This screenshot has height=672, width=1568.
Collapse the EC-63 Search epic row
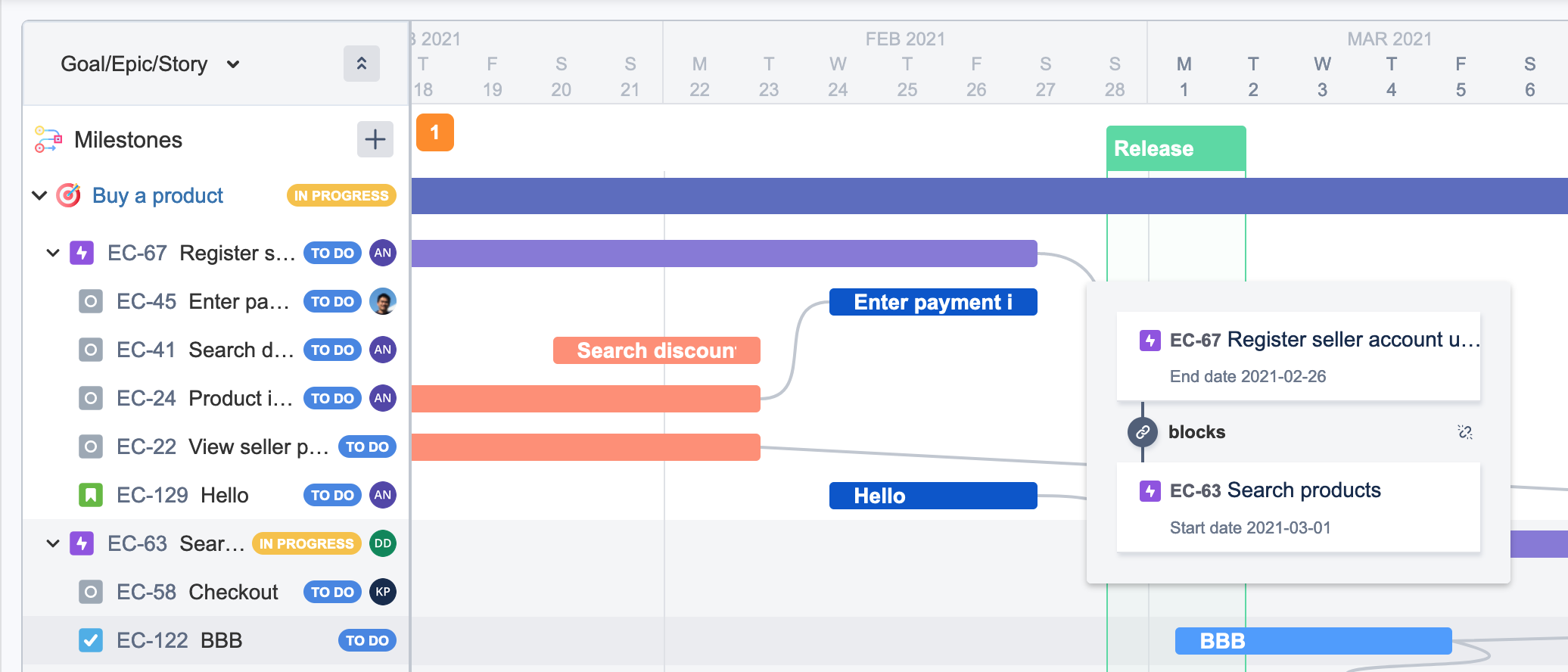[53, 543]
